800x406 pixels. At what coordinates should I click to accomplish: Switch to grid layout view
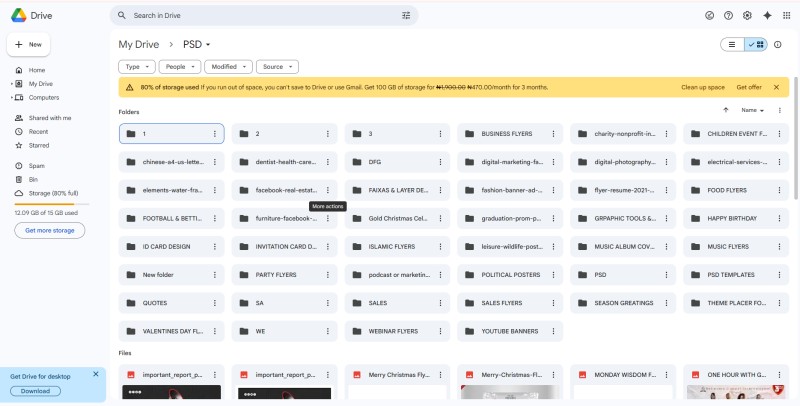756,44
